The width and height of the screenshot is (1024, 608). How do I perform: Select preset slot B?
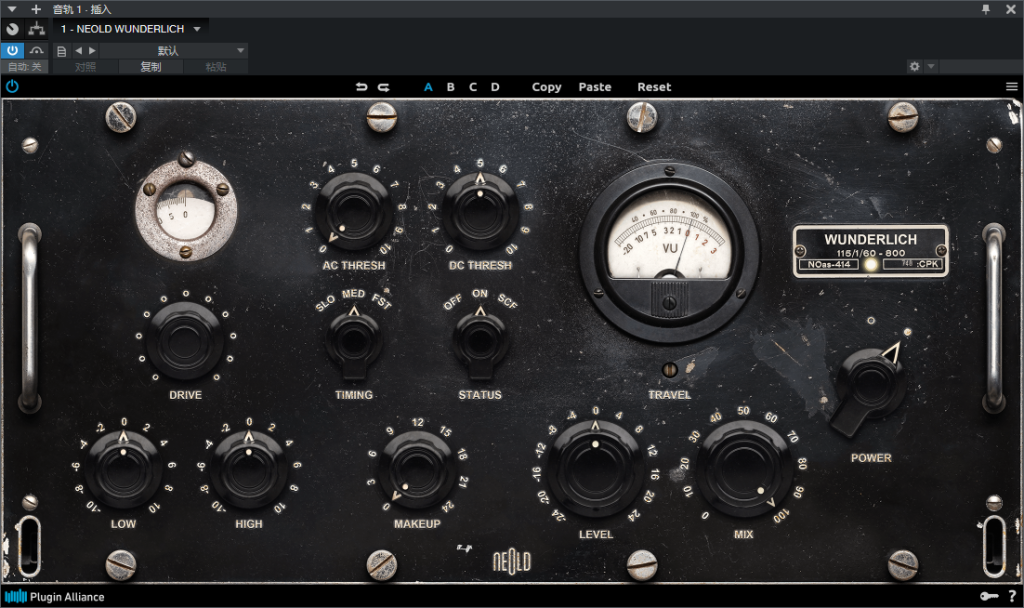(451, 87)
